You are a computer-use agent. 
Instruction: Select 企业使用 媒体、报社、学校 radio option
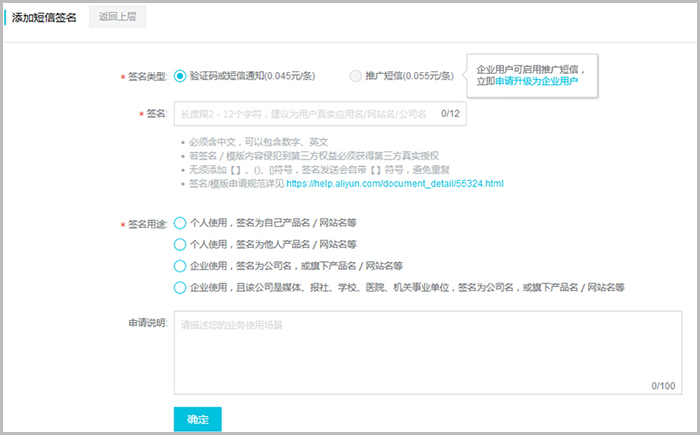click(x=180, y=287)
